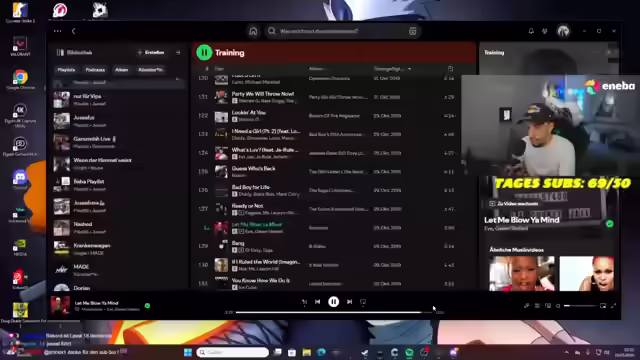640x360 pixels.
Task: Mute via the volume speaker icon
Action: (x=558, y=306)
